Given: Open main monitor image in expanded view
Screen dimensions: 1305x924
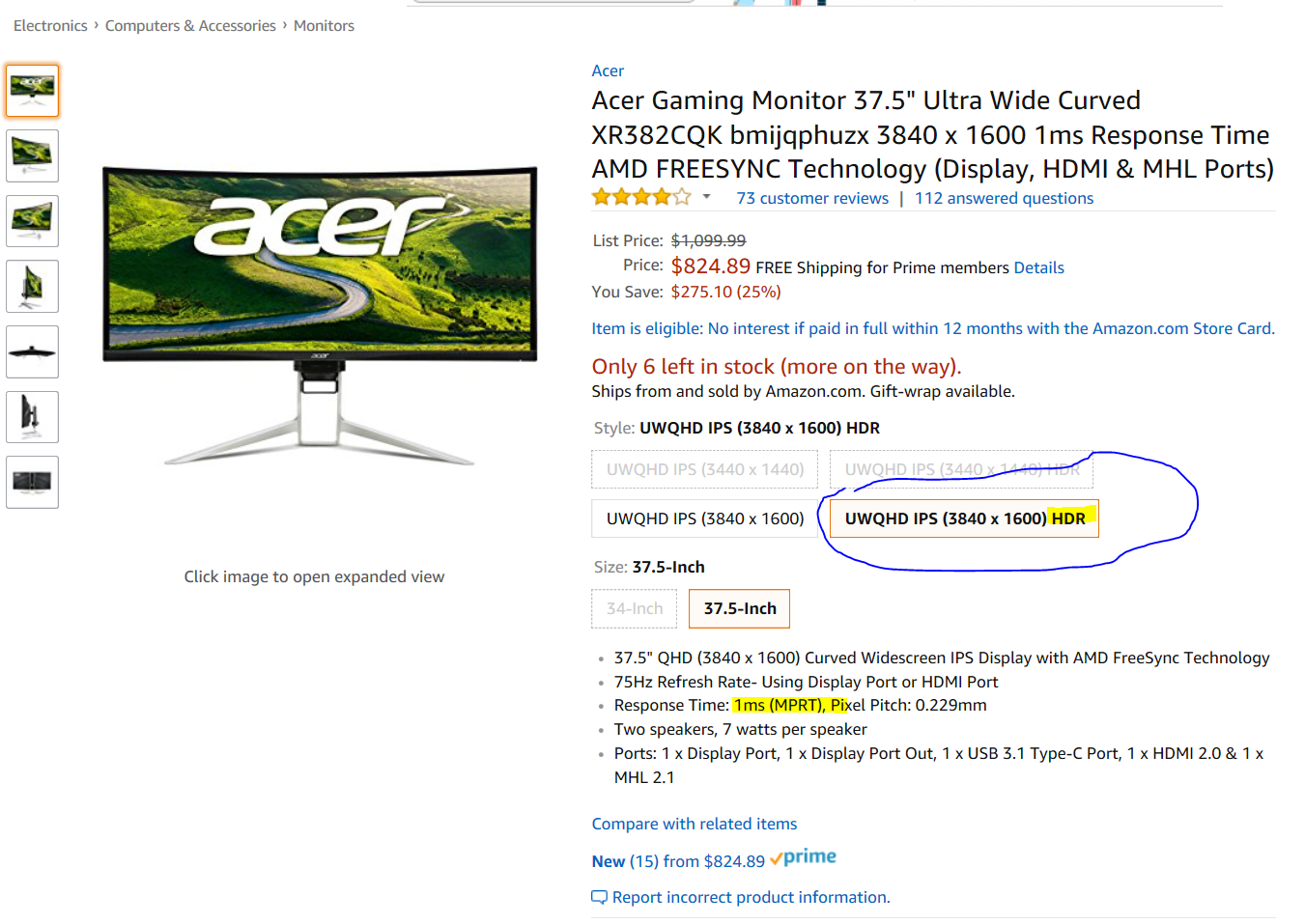Looking at the screenshot, I should coord(320,316).
